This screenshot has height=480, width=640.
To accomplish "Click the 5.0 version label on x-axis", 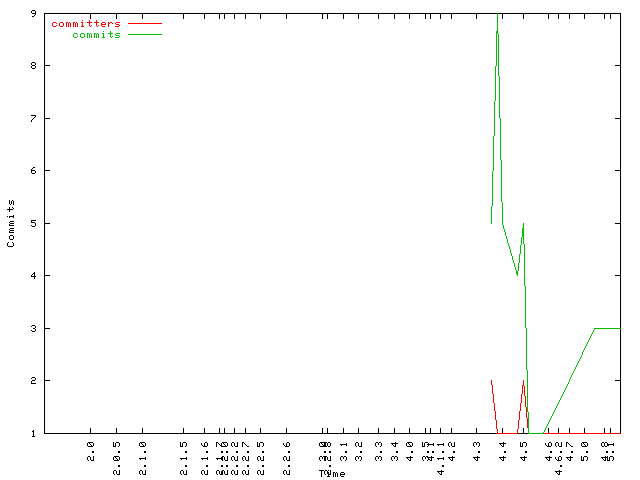I will coord(586,452).
